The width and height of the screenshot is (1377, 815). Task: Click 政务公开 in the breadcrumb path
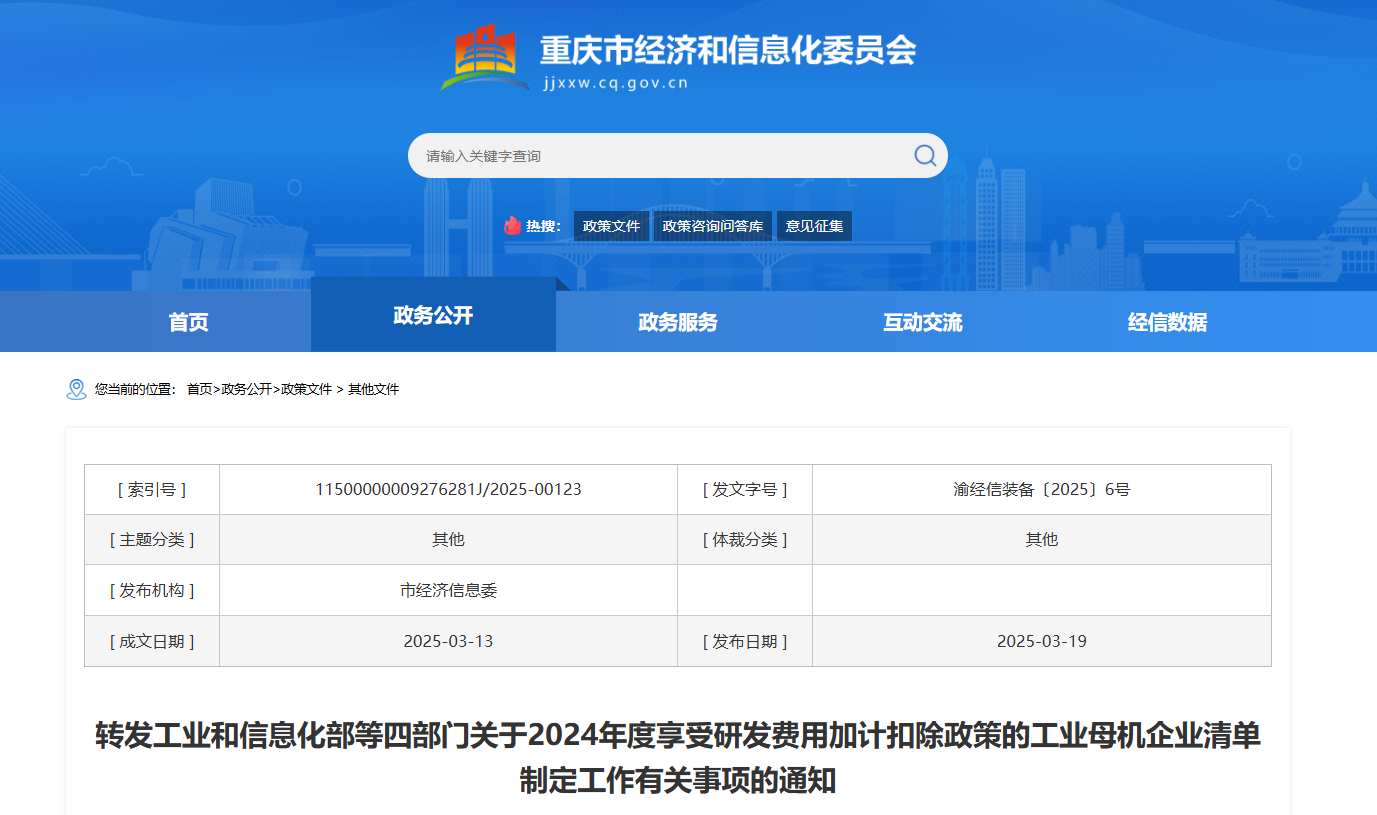tap(246, 389)
